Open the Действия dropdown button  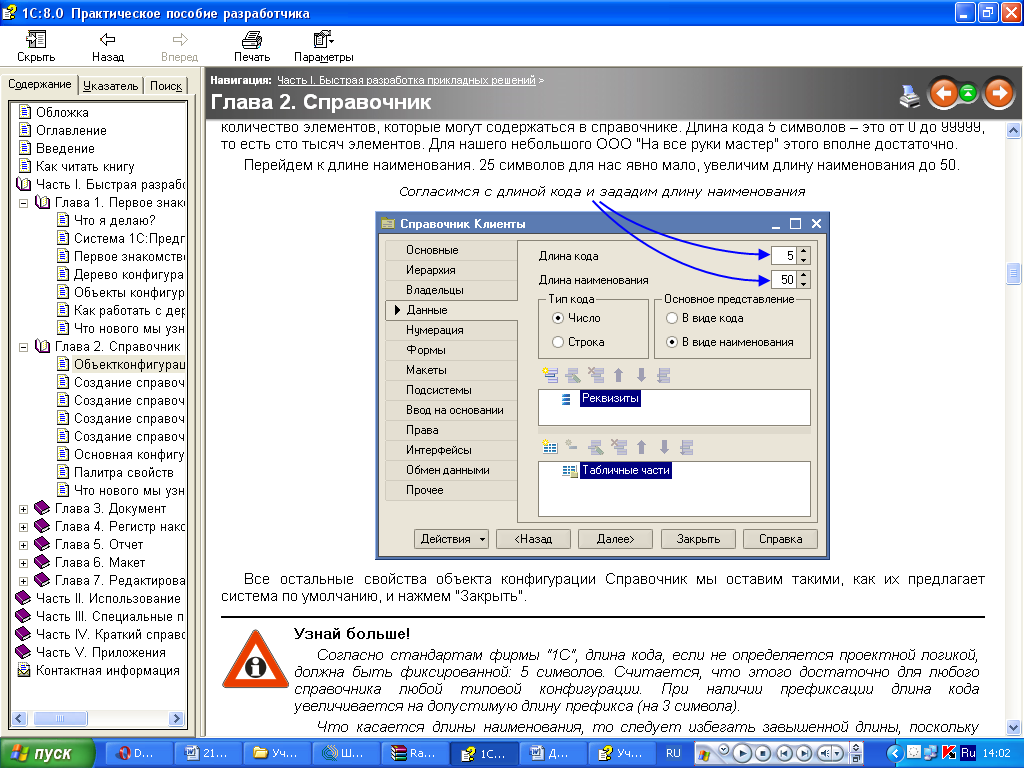click(451, 539)
